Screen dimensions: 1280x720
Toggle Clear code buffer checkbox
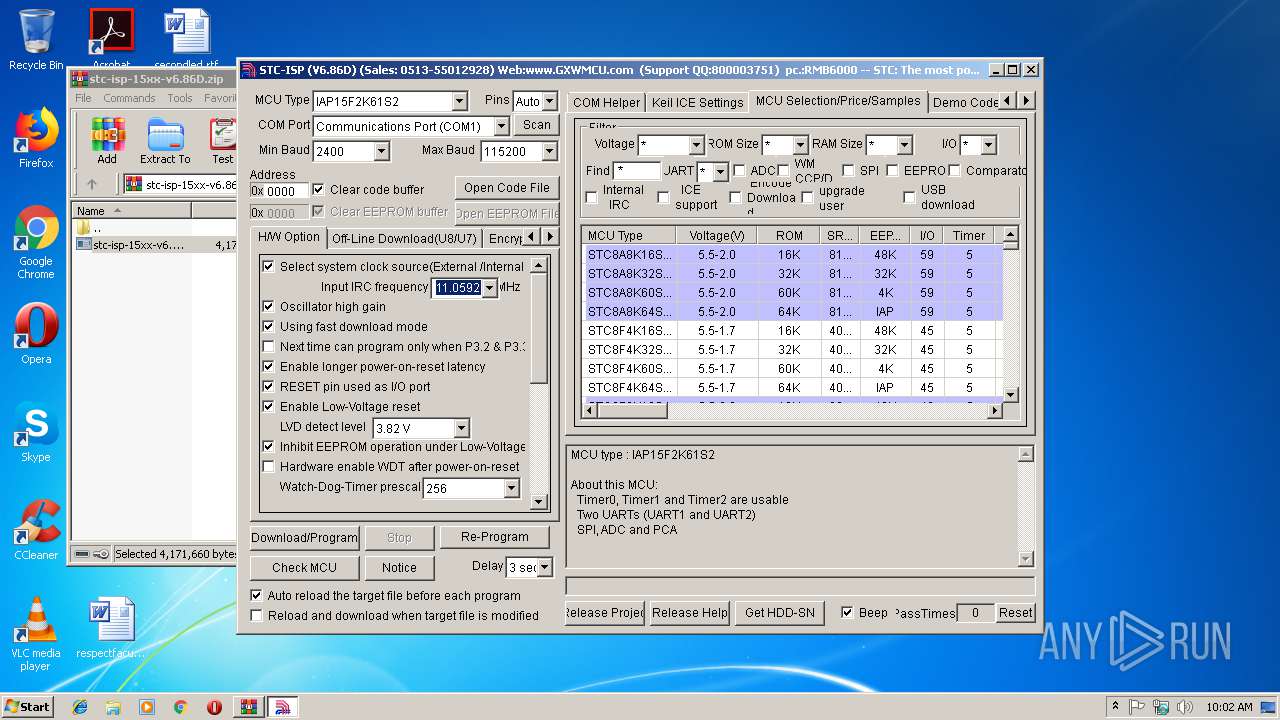click(319, 189)
